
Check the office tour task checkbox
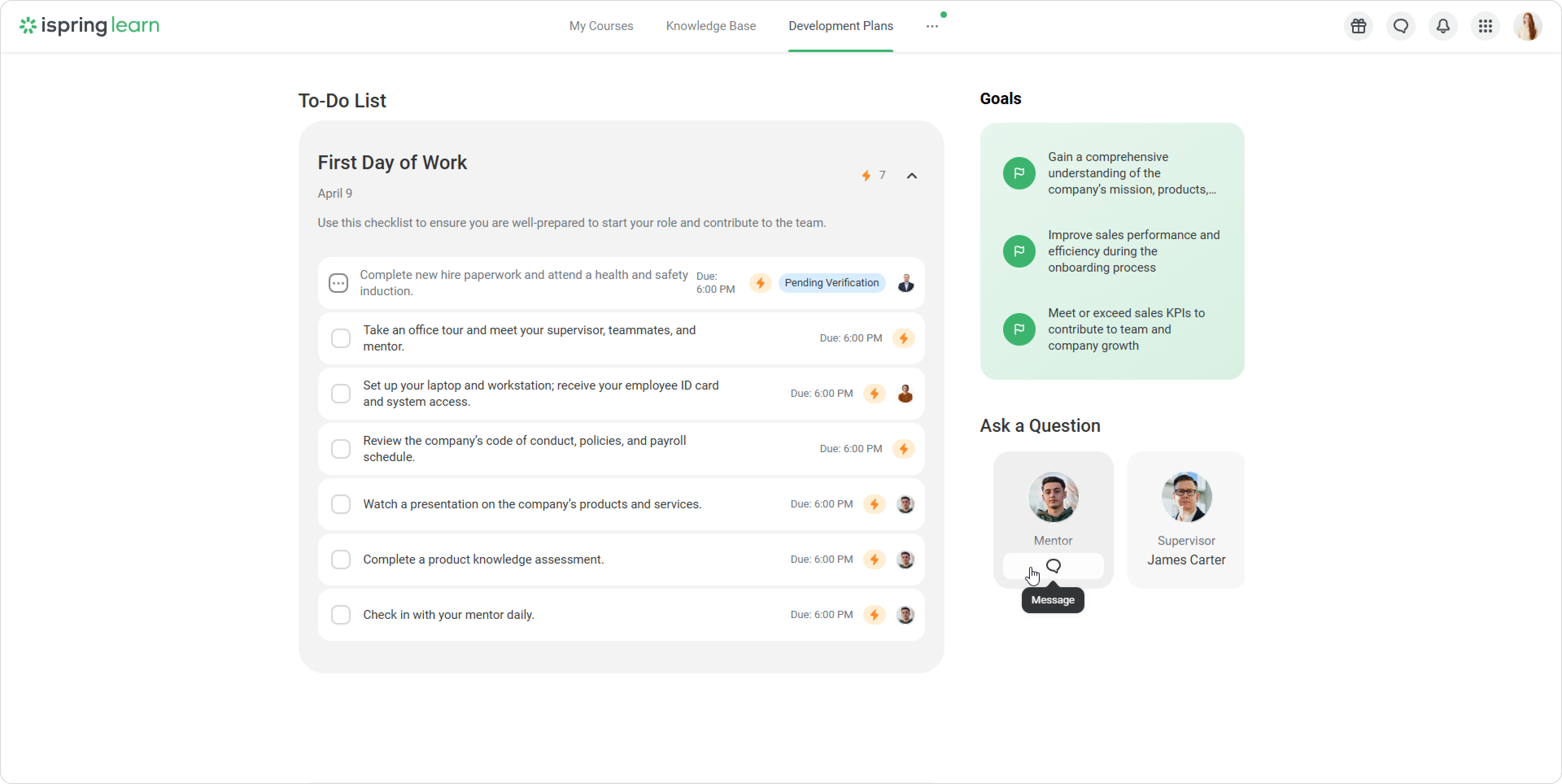pyautogui.click(x=341, y=338)
